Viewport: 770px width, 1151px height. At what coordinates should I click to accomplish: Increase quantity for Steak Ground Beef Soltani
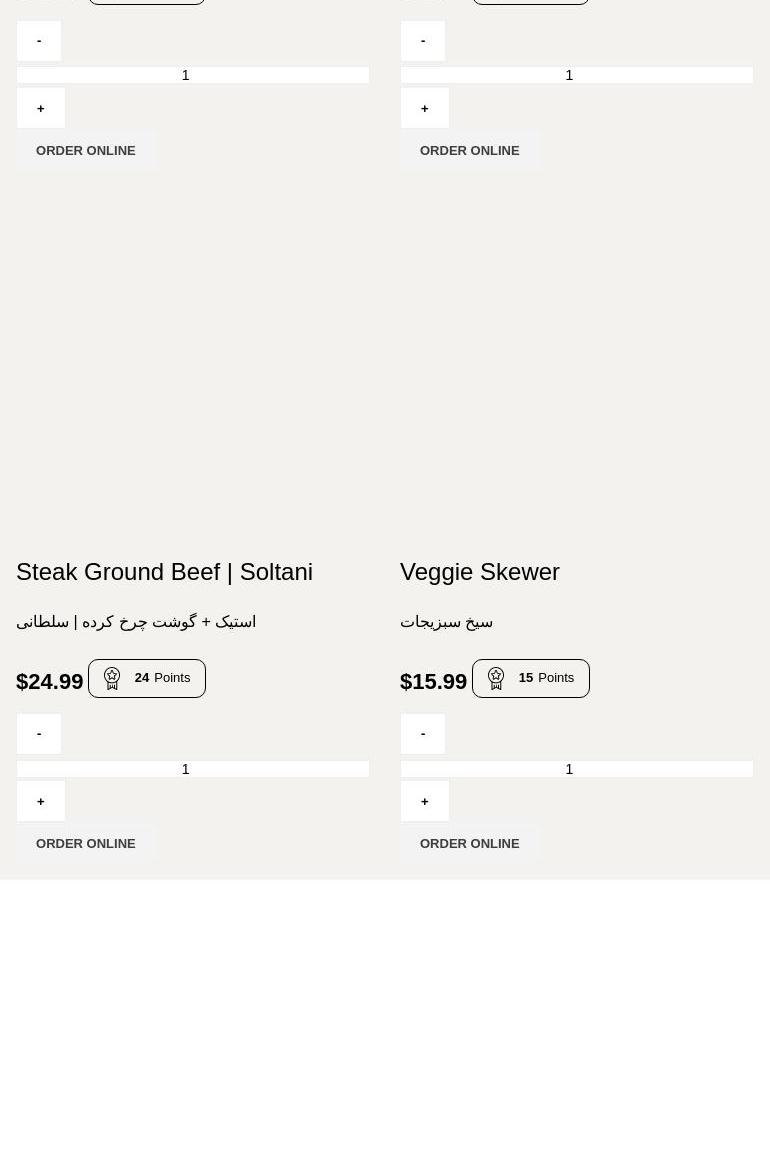pos(41,801)
